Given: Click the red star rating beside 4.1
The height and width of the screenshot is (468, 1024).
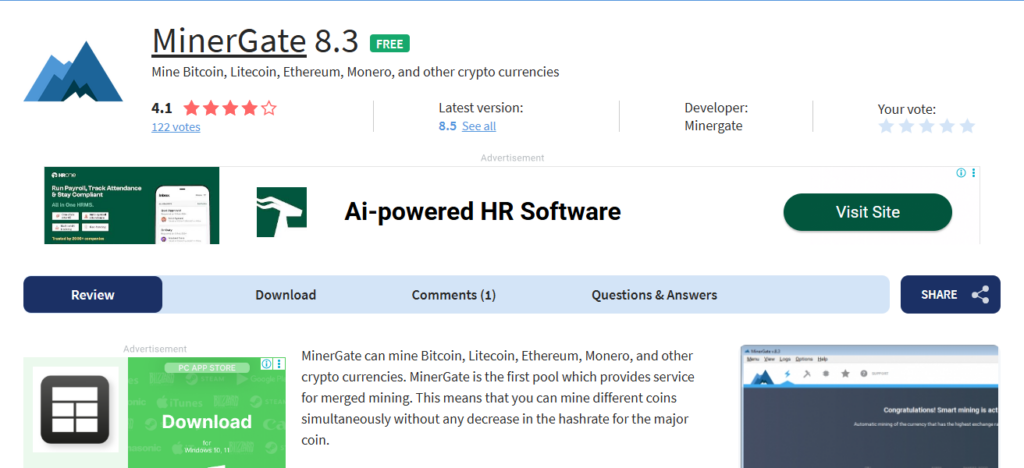Looking at the screenshot, I should click(230, 108).
